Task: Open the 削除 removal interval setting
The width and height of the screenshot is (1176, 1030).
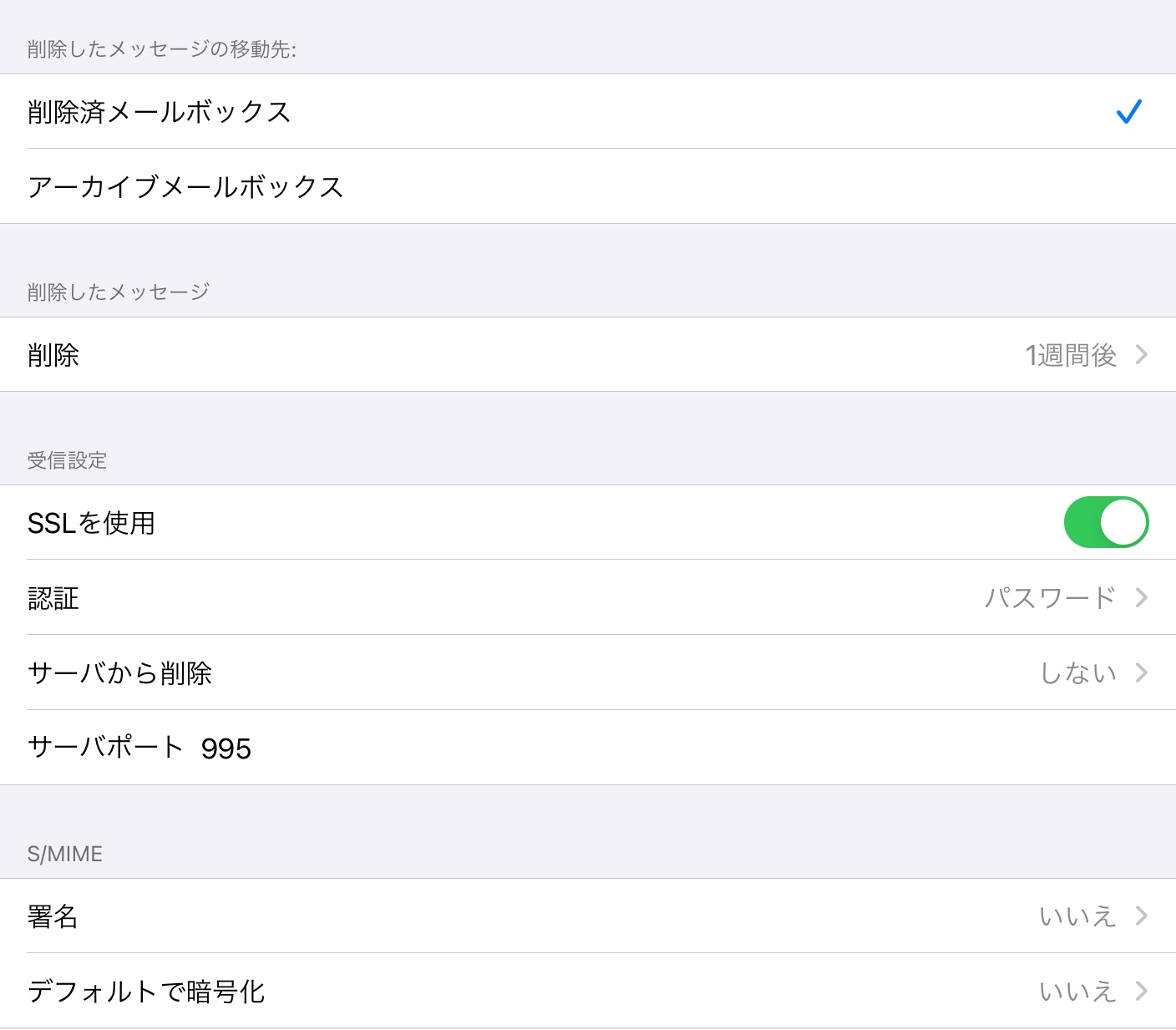Action: click(53, 356)
